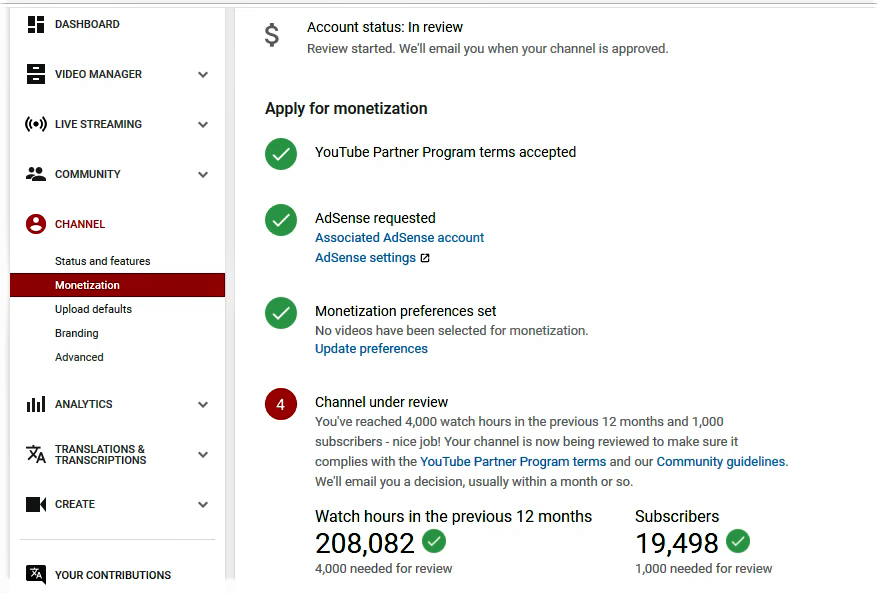Click the green check next to 208,082 watch hours
The width and height of the screenshot is (877, 593).
(x=434, y=541)
